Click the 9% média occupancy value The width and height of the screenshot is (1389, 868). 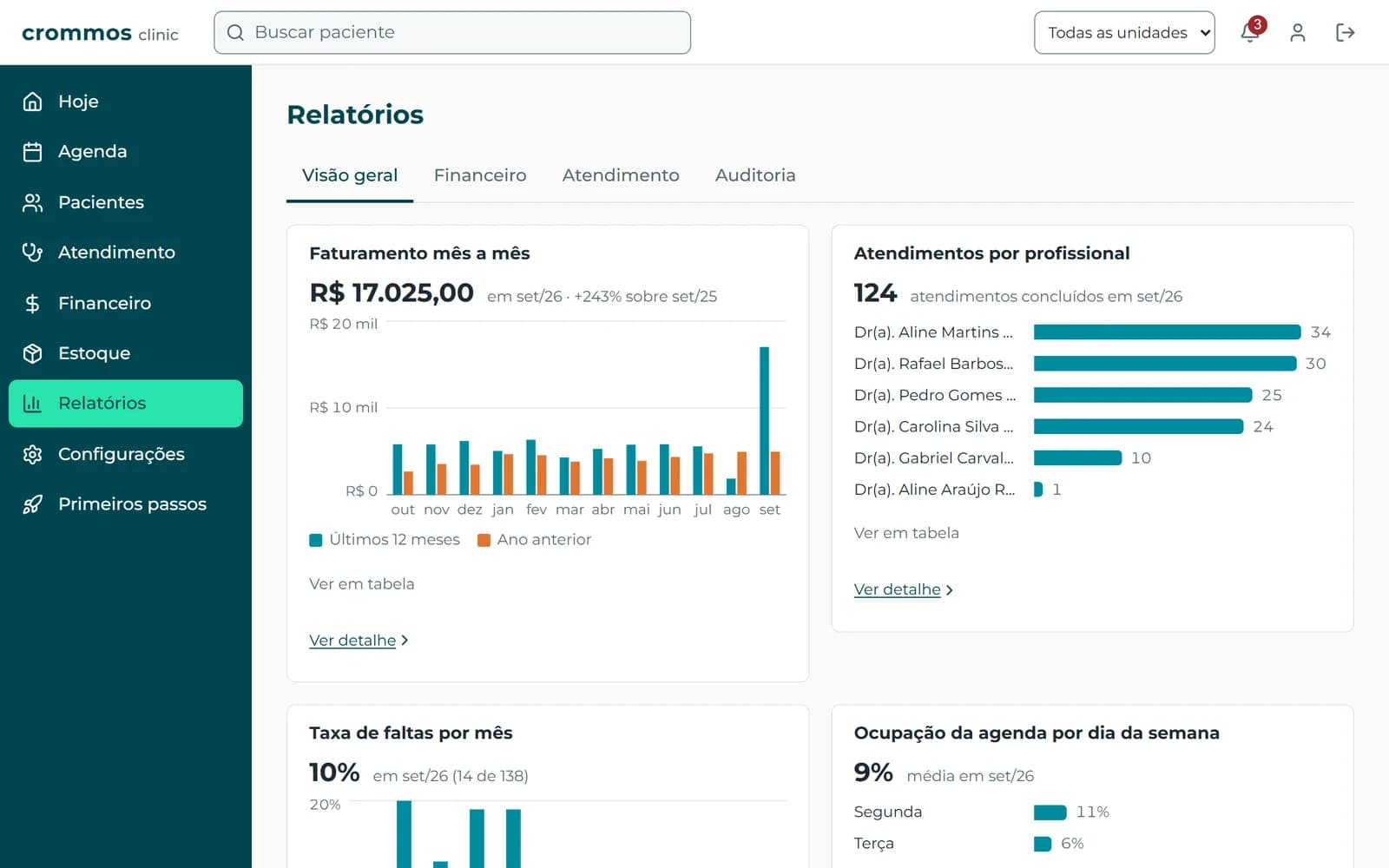pyautogui.click(x=873, y=773)
